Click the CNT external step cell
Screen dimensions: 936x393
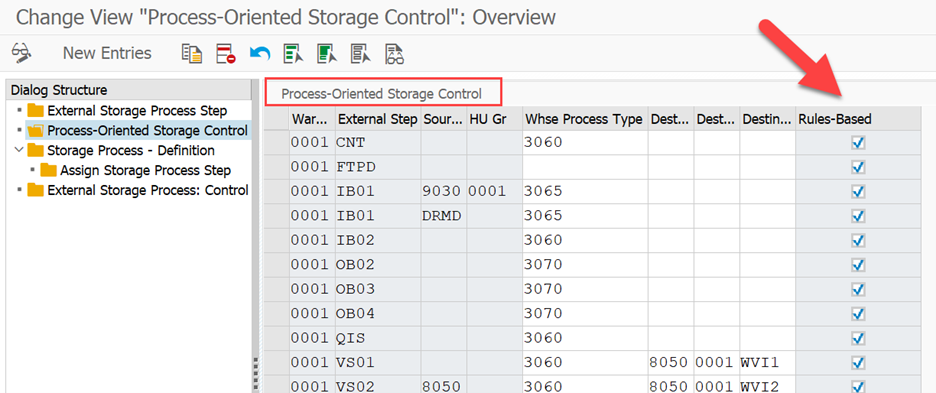(378, 143)
